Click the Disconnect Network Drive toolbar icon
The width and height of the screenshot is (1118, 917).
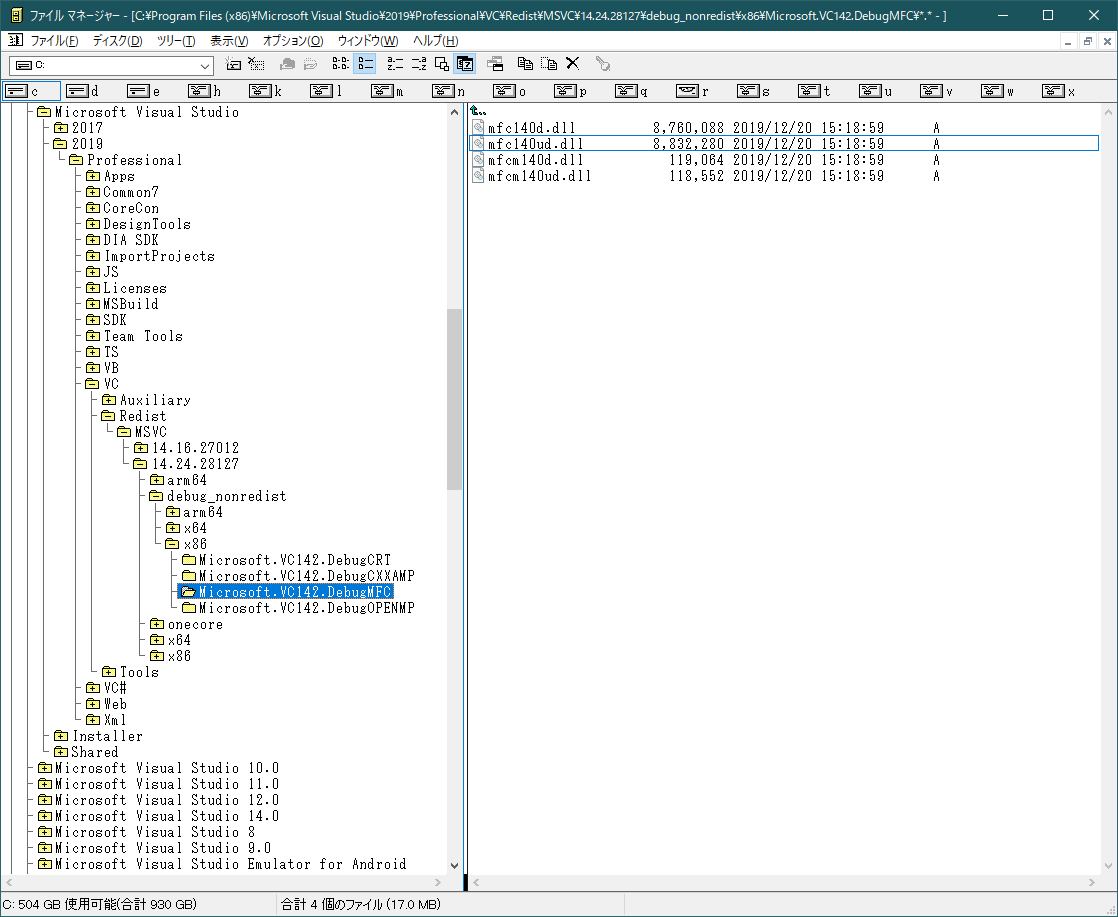click(256, 64)
